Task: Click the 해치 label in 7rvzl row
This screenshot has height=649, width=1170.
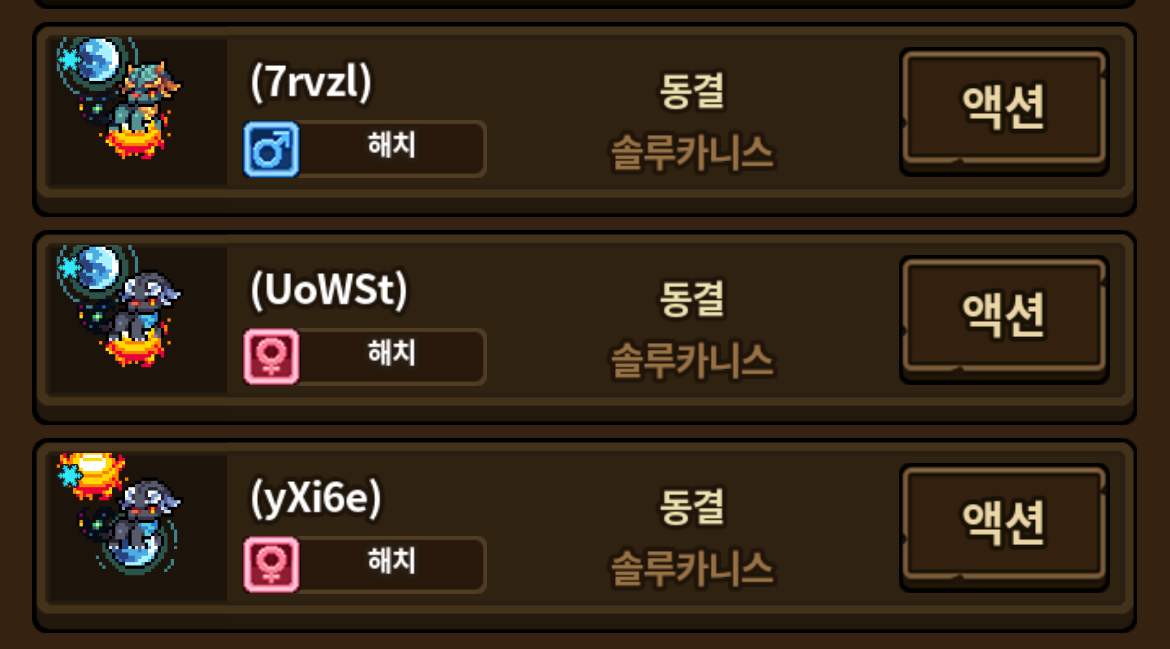Action: tap(391, 145)
